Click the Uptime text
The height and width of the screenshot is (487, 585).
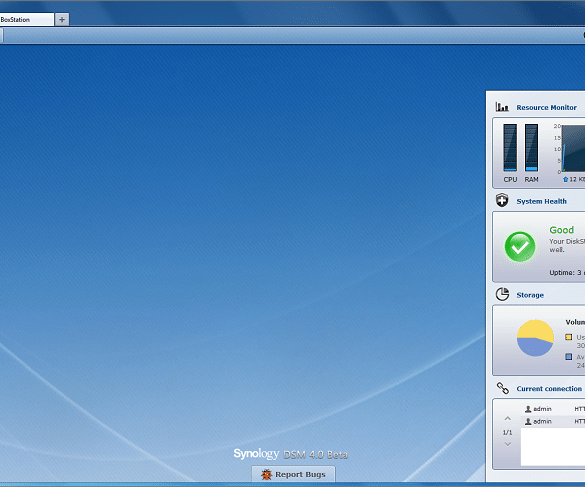click(567, 272)
